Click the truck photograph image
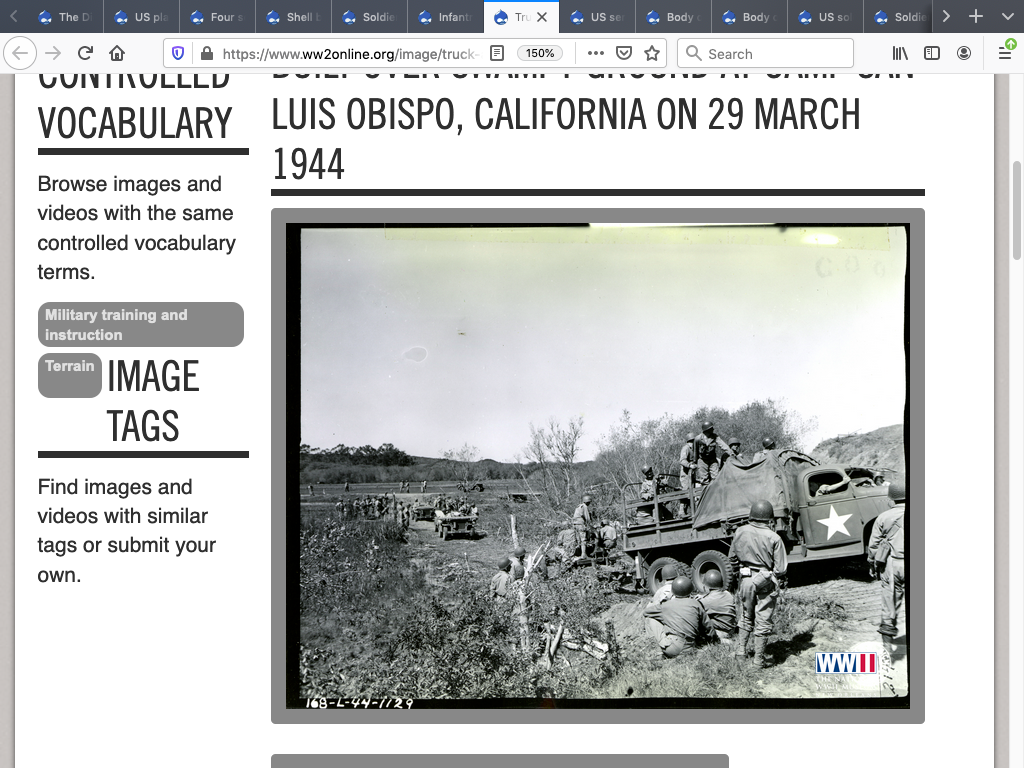 tap(598, 465)
